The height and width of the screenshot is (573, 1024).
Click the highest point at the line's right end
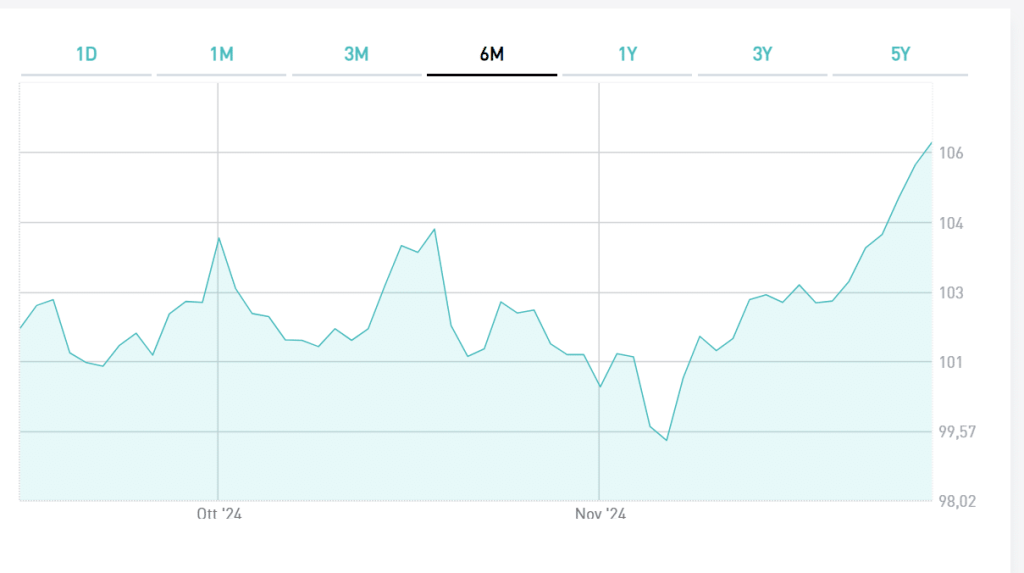[x=931, y=143]
